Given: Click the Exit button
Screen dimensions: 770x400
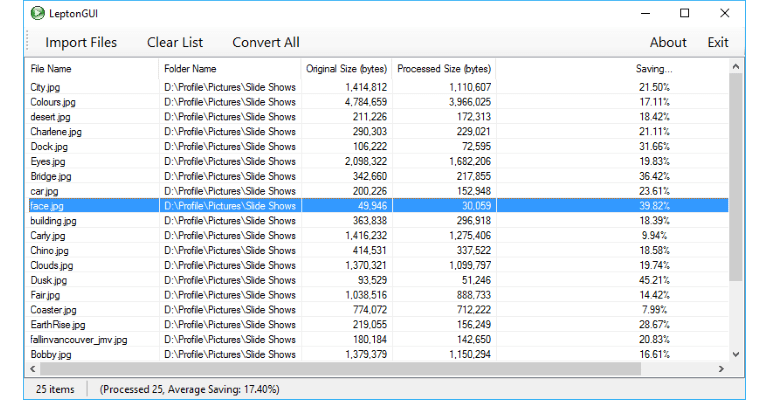Looking at the screenshot, I should point(718,42).
